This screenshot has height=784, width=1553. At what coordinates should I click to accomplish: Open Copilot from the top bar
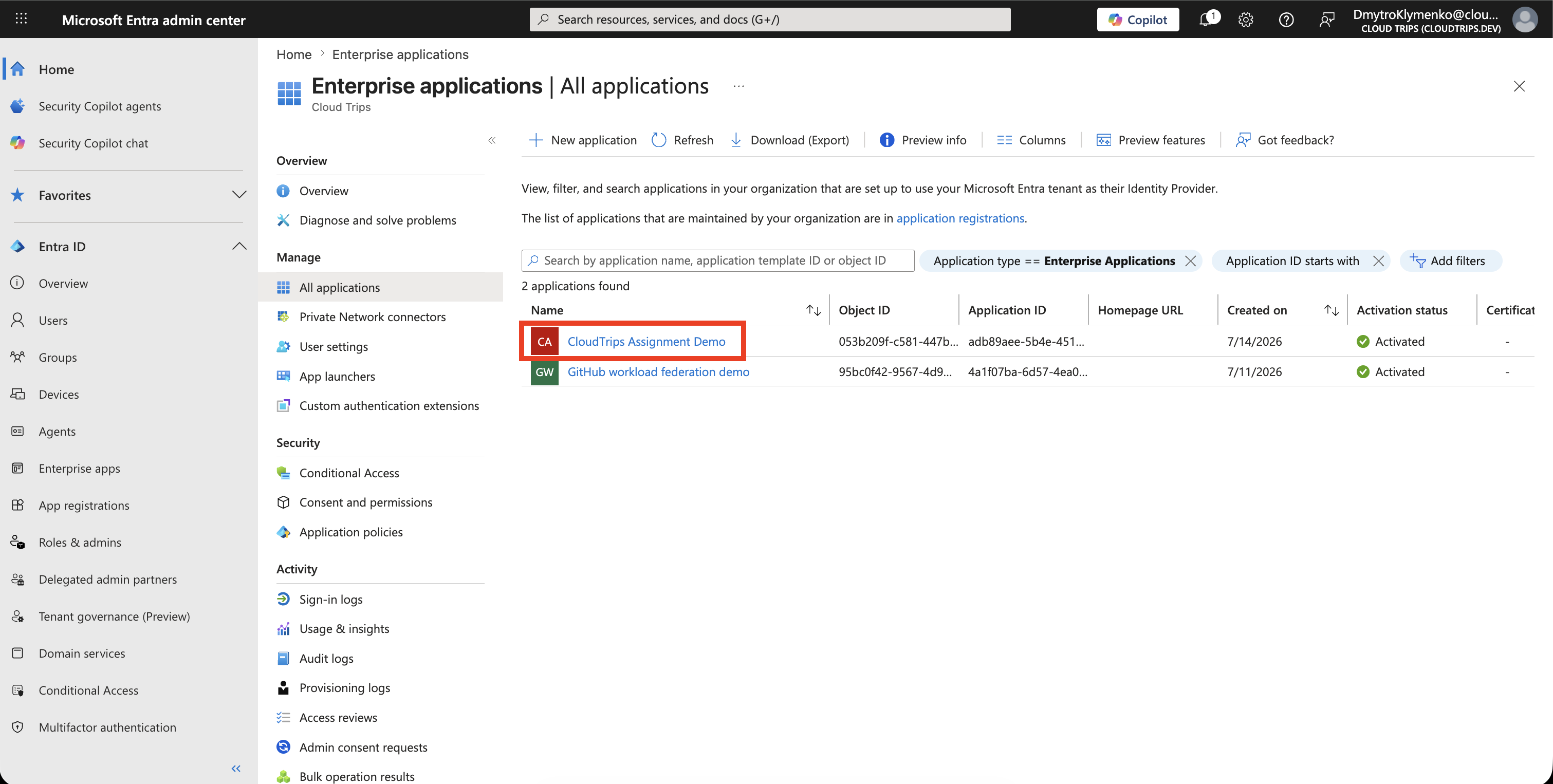pyautogui.click(x=1138, y=20)
